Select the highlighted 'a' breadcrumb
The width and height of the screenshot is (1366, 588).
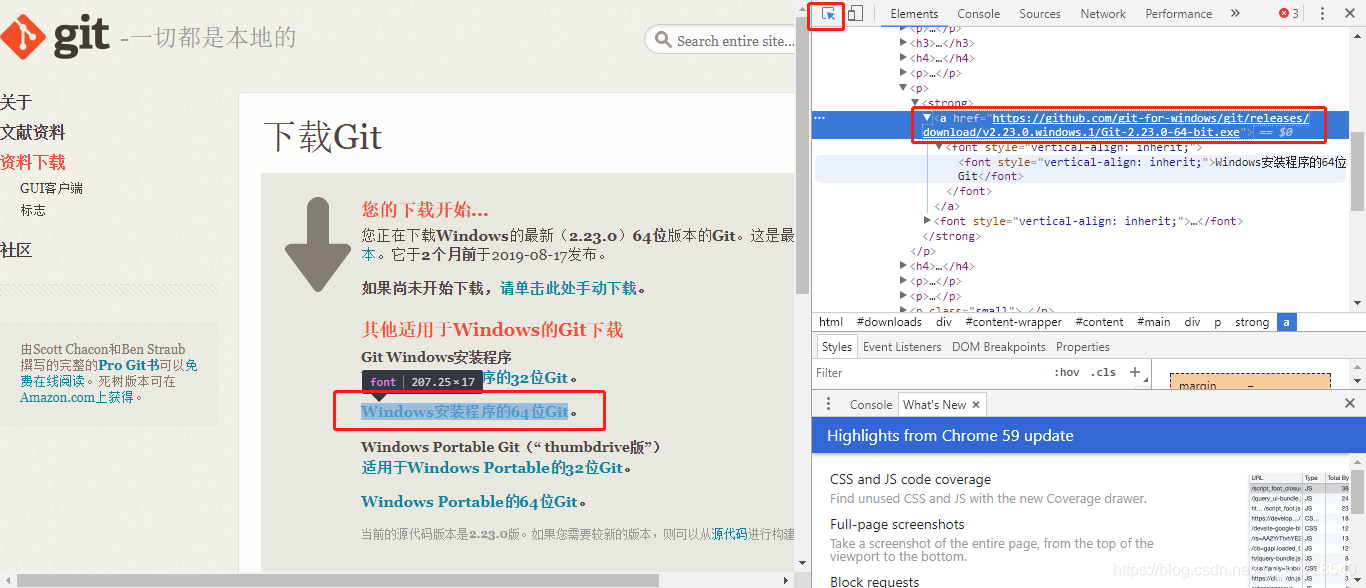[1286, 322]
